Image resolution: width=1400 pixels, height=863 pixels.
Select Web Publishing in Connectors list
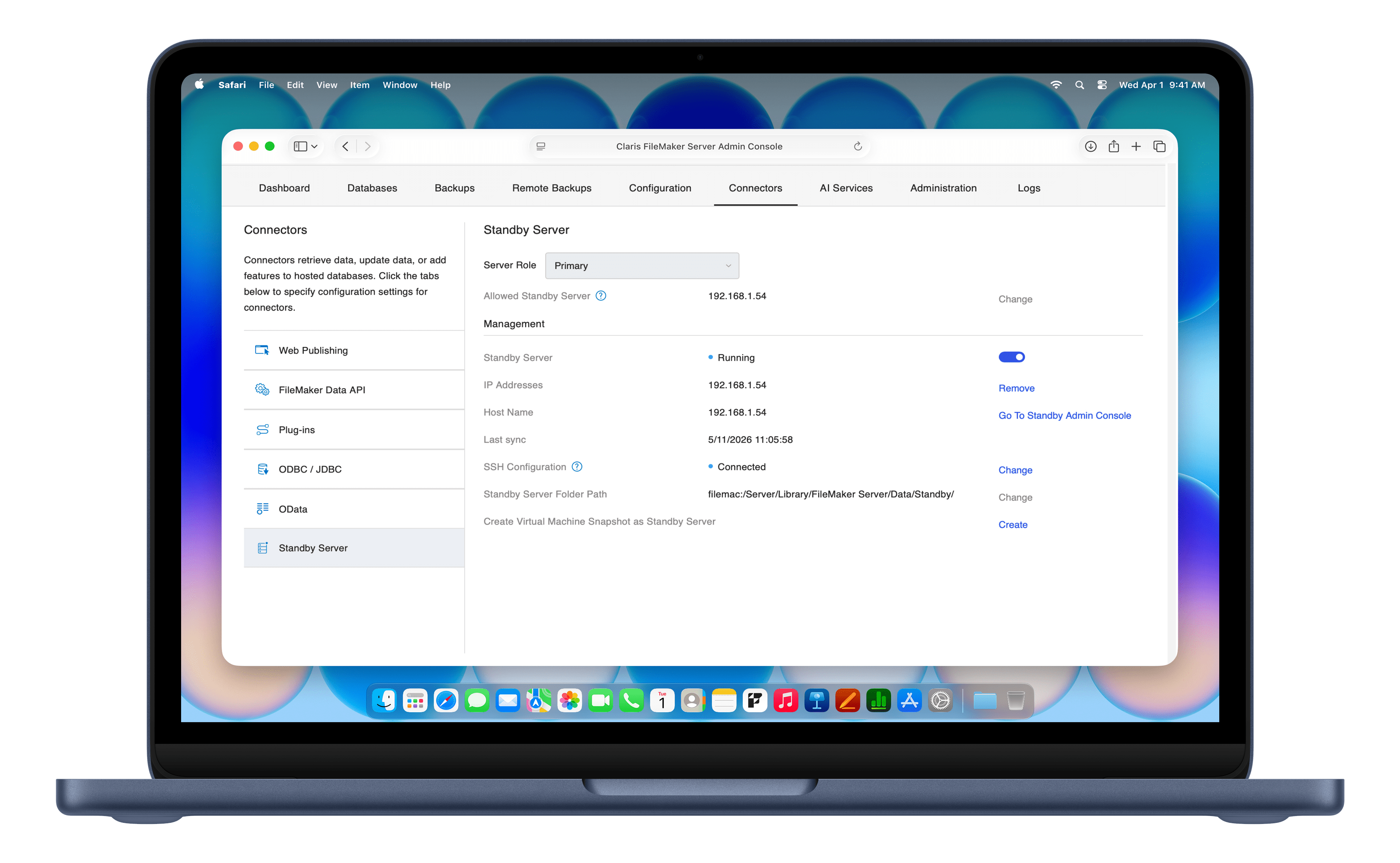[x=354, y=350]
